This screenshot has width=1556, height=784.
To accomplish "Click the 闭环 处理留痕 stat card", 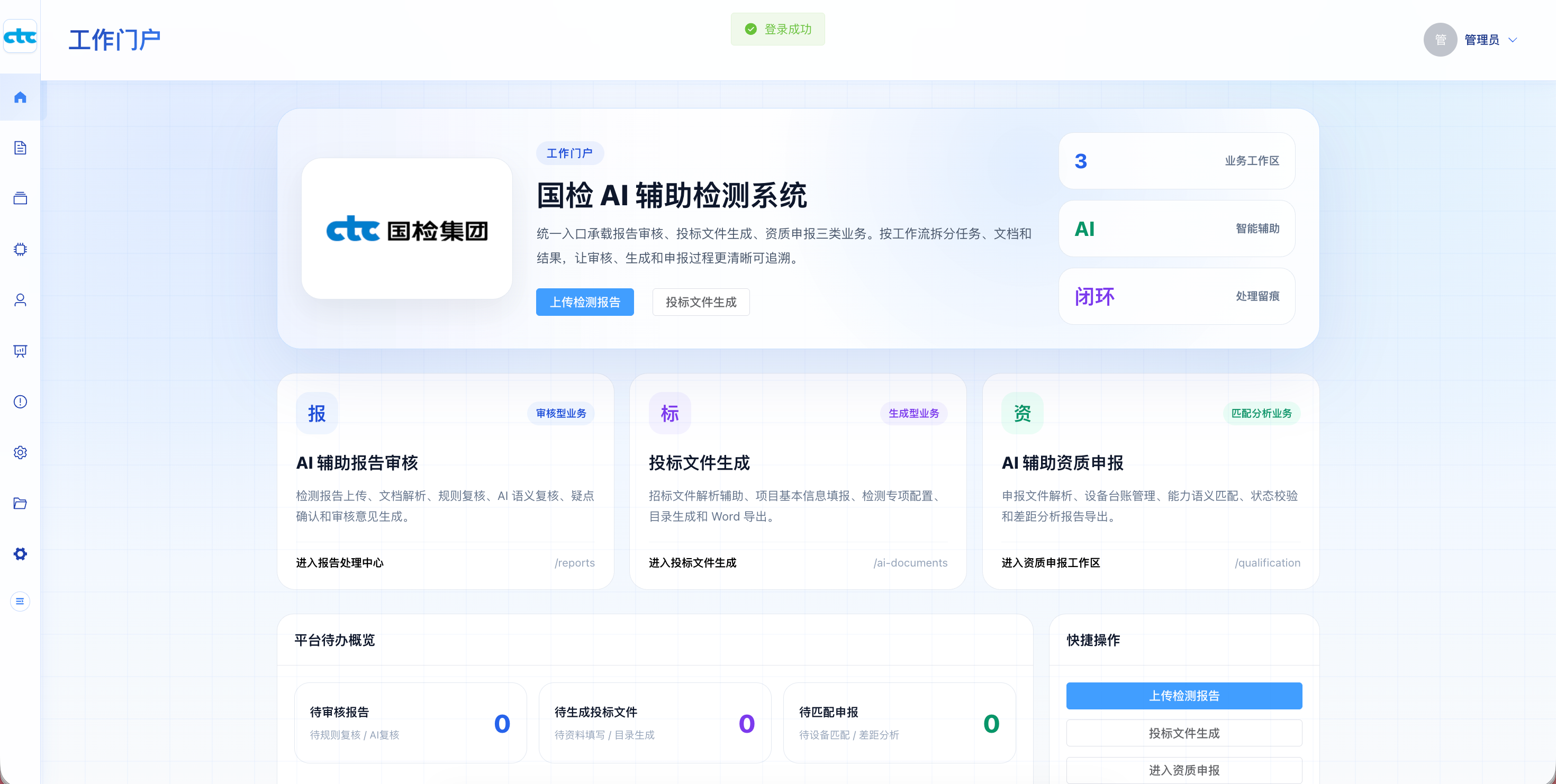I will coord(1177,296).
